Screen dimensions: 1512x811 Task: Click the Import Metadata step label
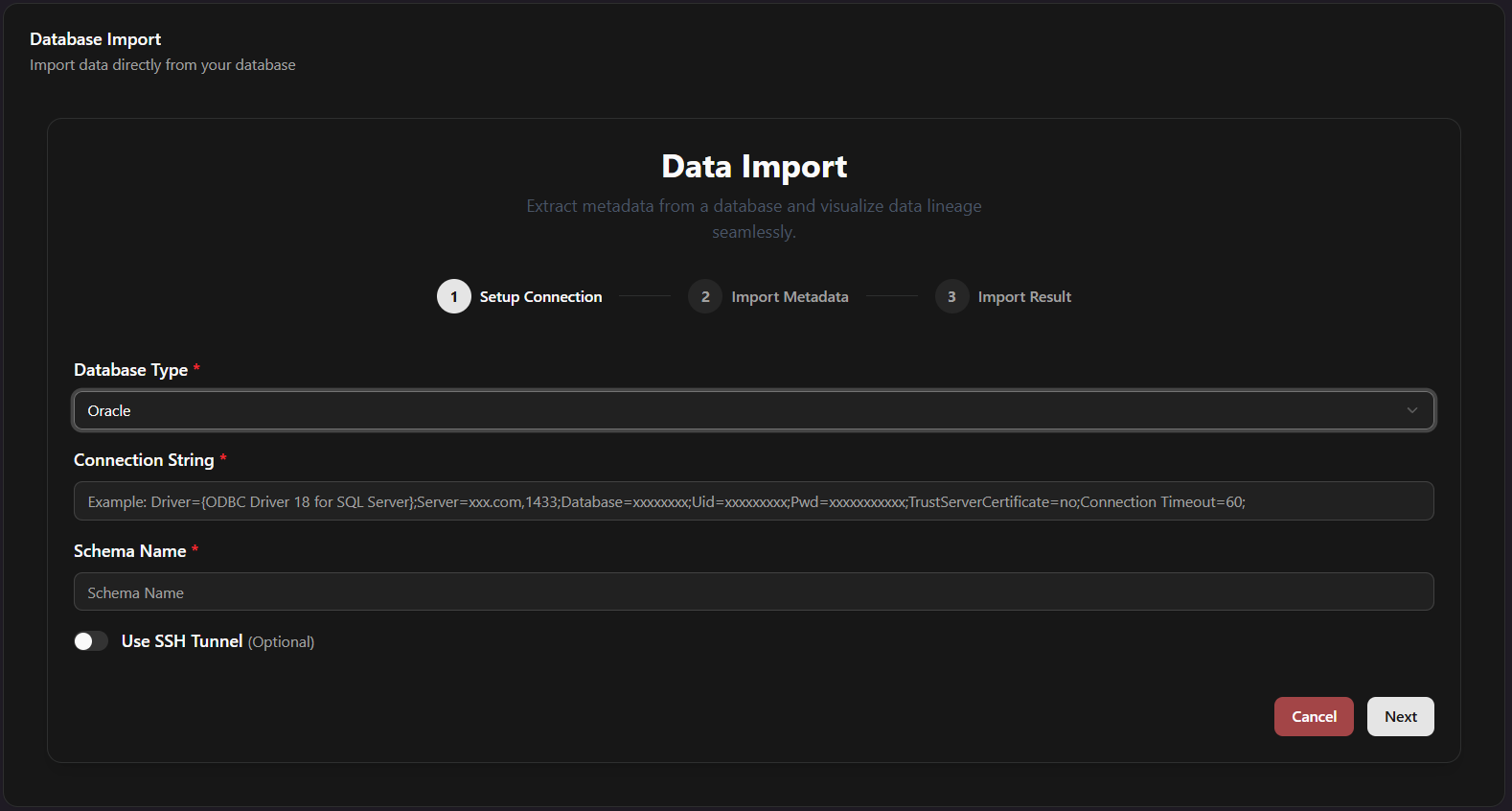[790, 297]
